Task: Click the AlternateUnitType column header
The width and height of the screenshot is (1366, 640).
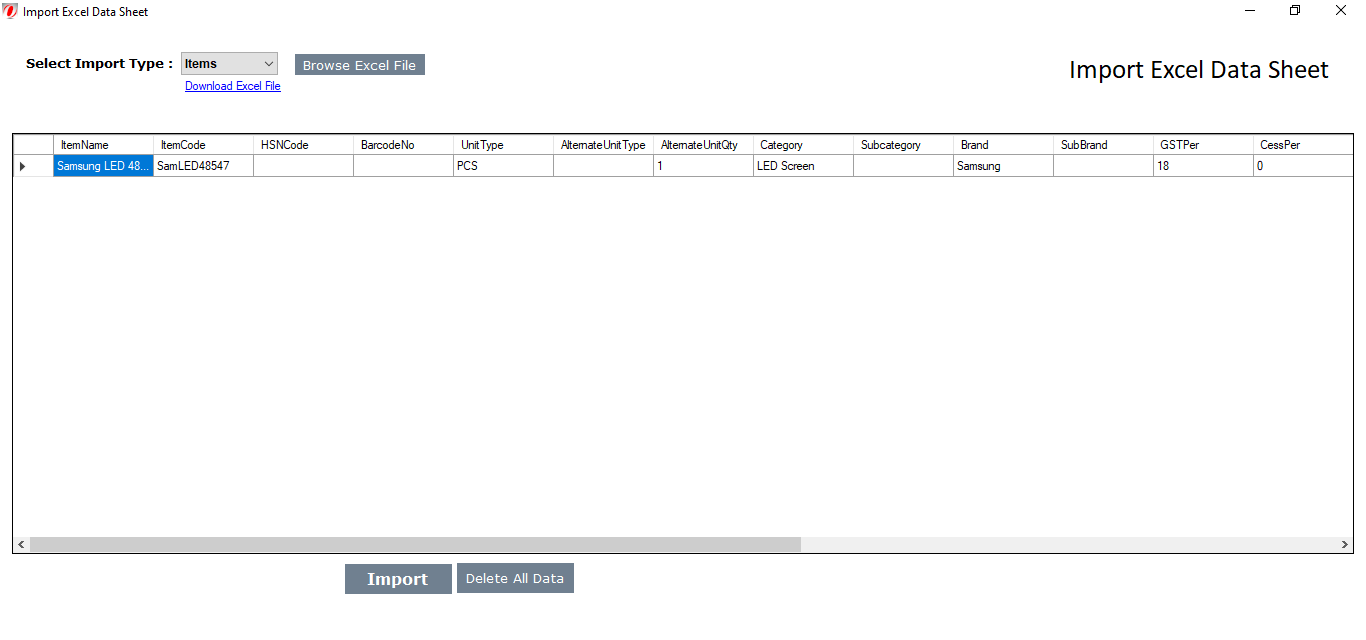Action: (604, 145)
